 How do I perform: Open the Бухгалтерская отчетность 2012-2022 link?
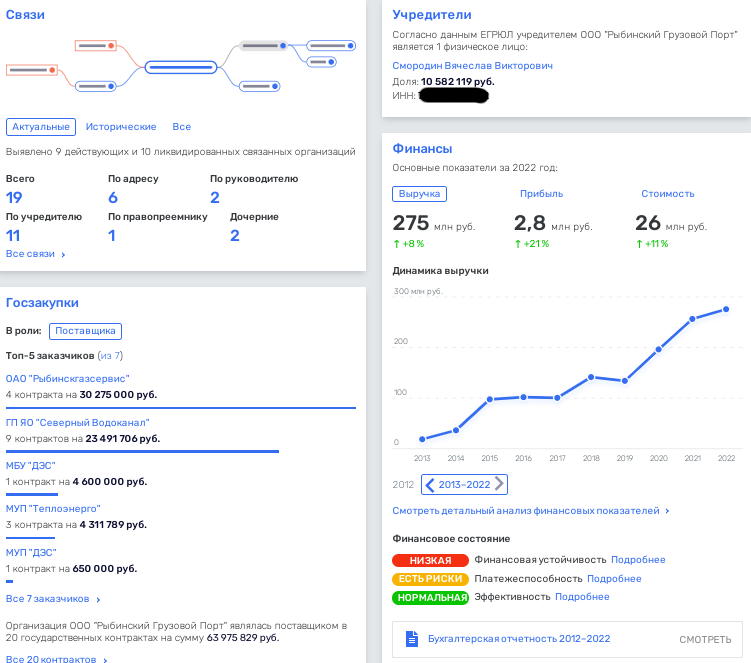tap(519, 639)
